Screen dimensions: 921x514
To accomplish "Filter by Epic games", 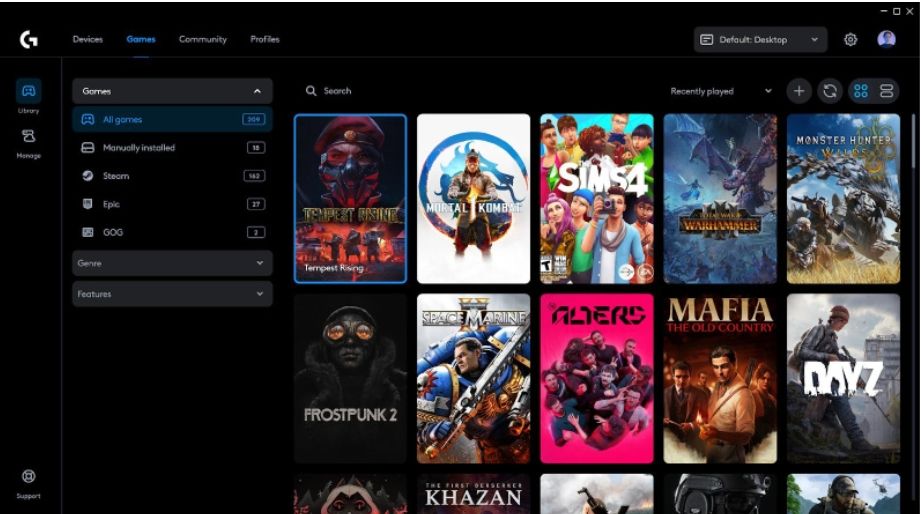I will 172,204.
